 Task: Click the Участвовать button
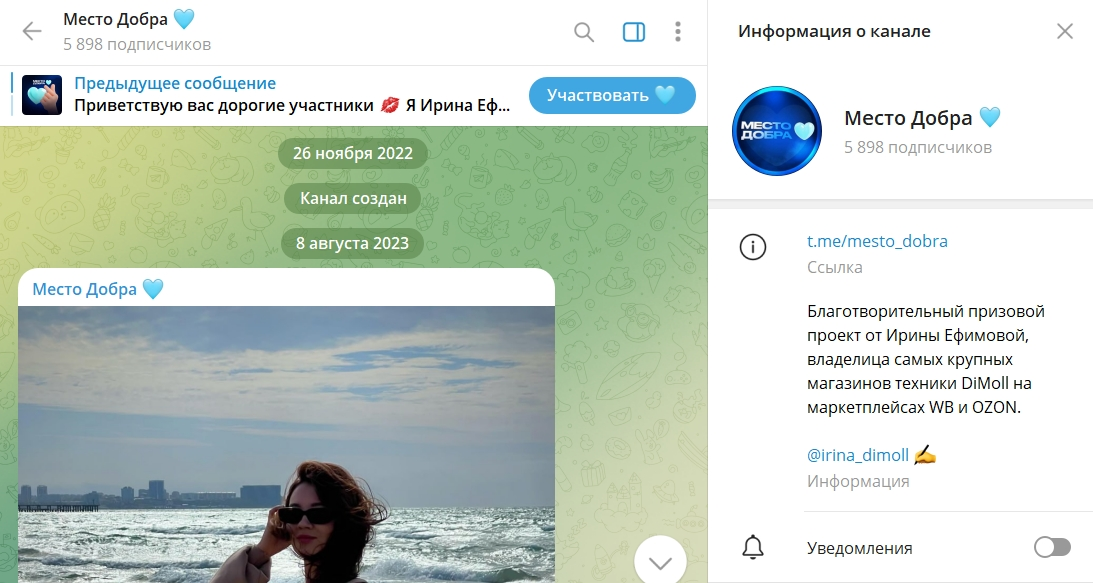tap(612, 96)
